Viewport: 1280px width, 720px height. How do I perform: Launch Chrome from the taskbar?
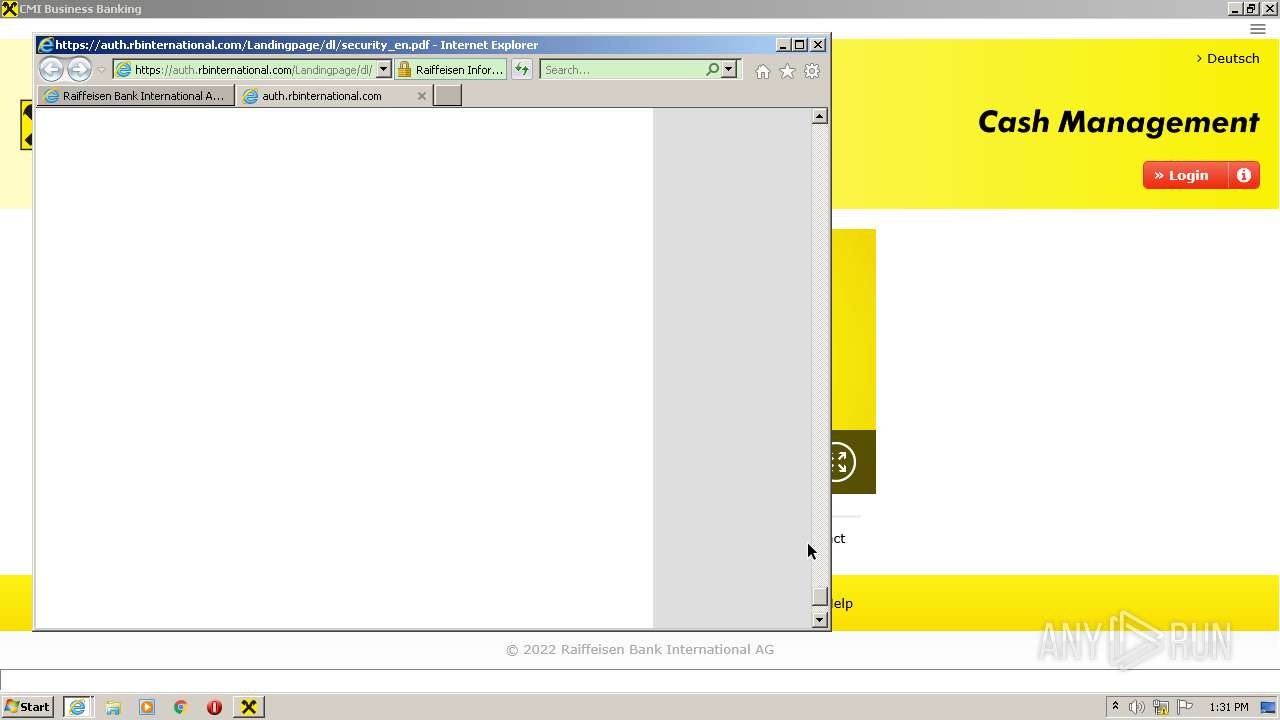[181, 707]
